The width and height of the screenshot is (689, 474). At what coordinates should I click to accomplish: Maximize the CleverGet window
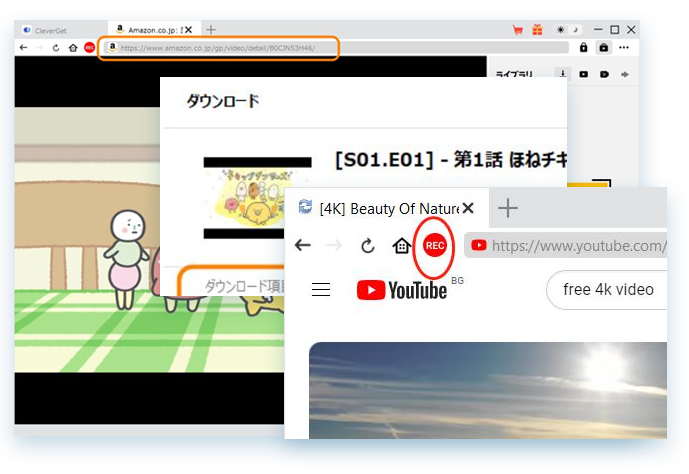tap(615, 30)
